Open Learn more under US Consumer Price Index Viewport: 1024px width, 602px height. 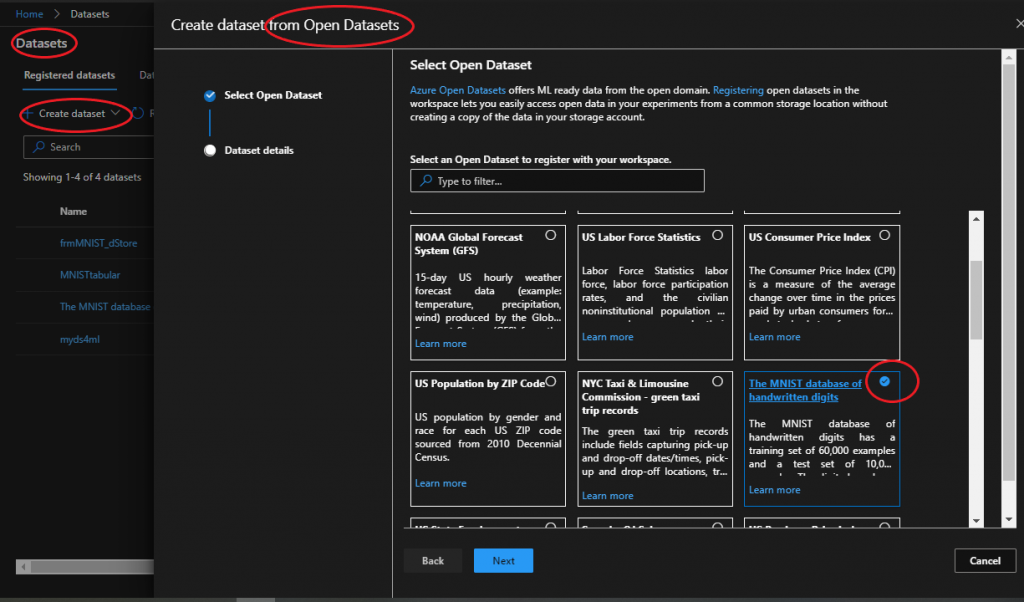775,337
